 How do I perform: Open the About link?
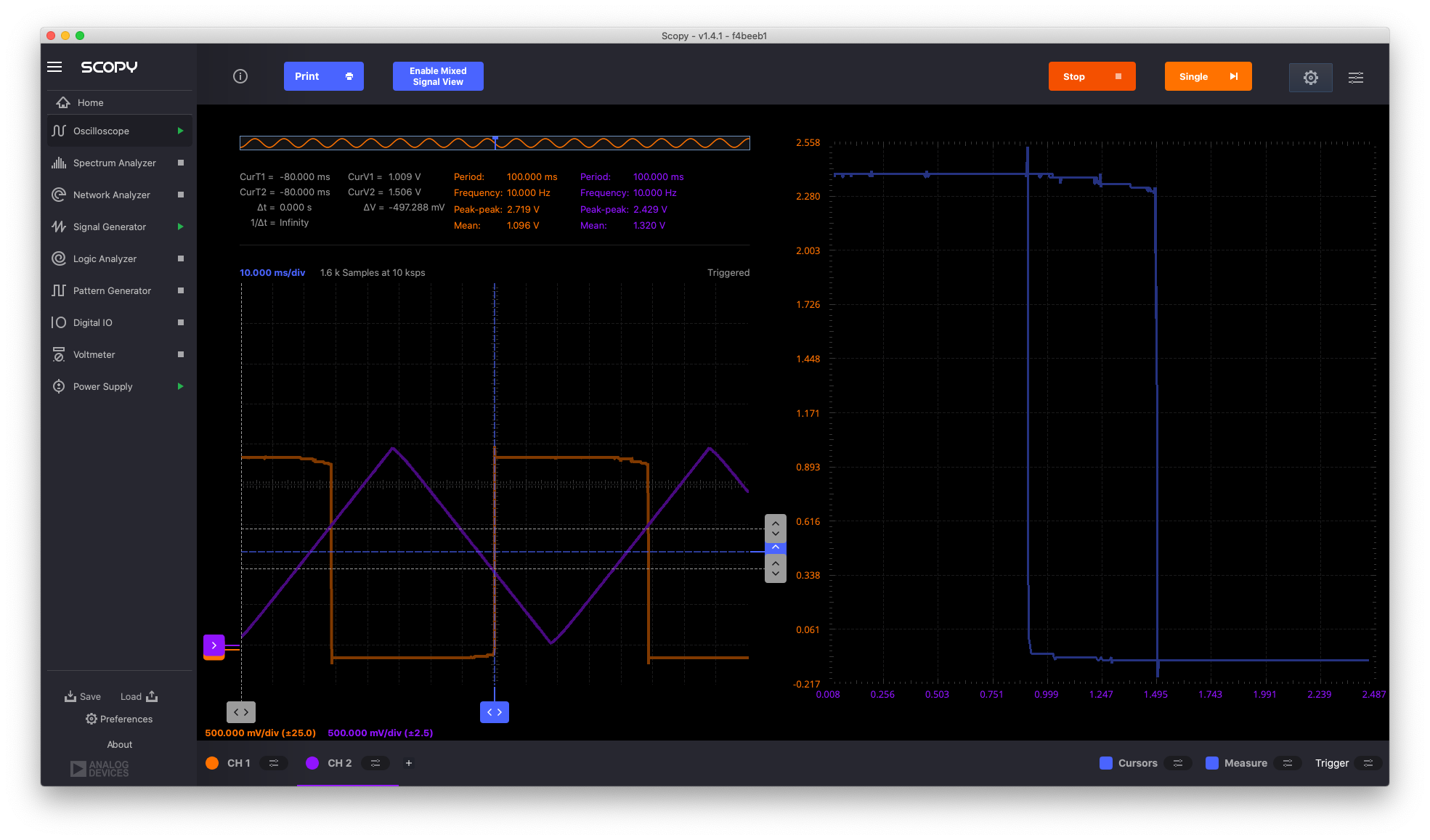[119, 744]
